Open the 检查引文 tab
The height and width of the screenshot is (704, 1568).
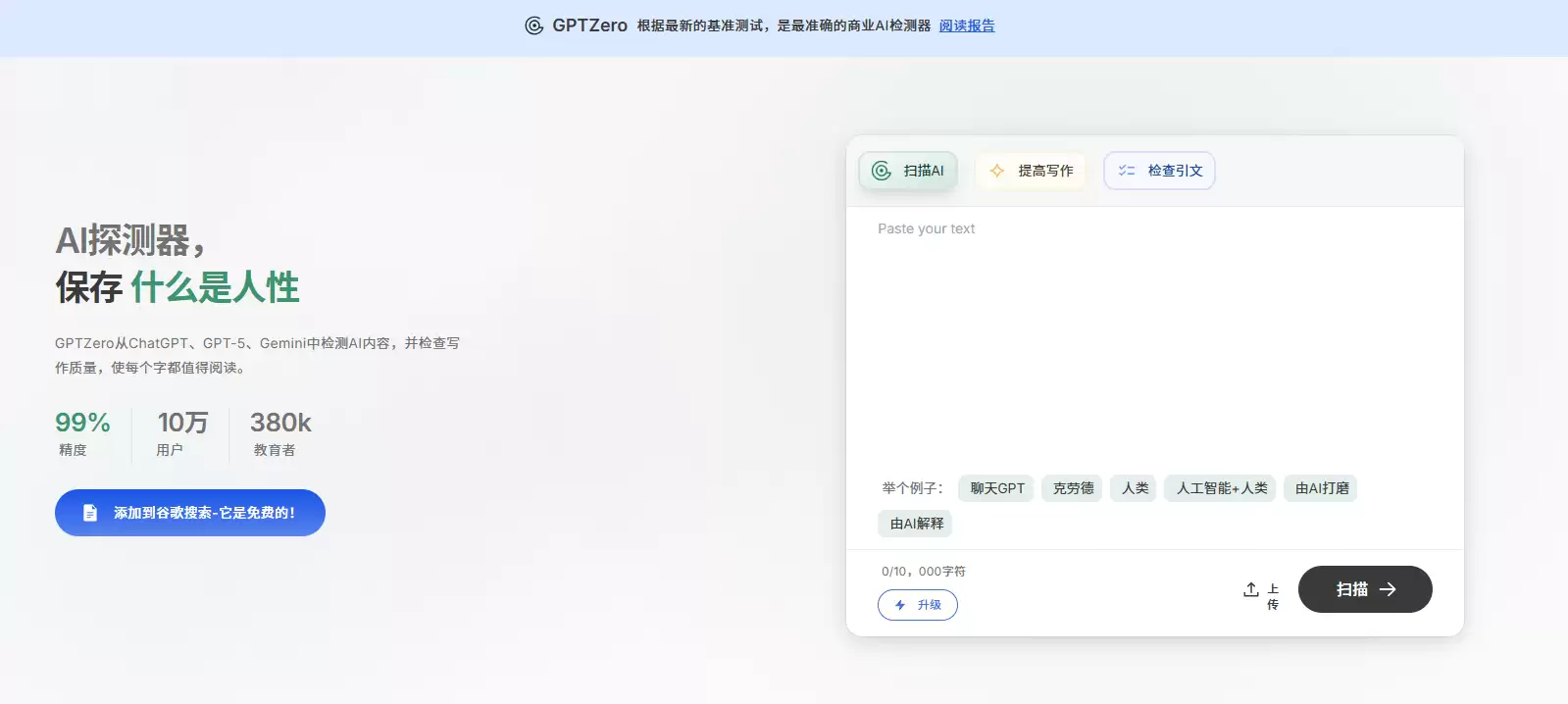pyautogui.click(x=1159, y=171)
